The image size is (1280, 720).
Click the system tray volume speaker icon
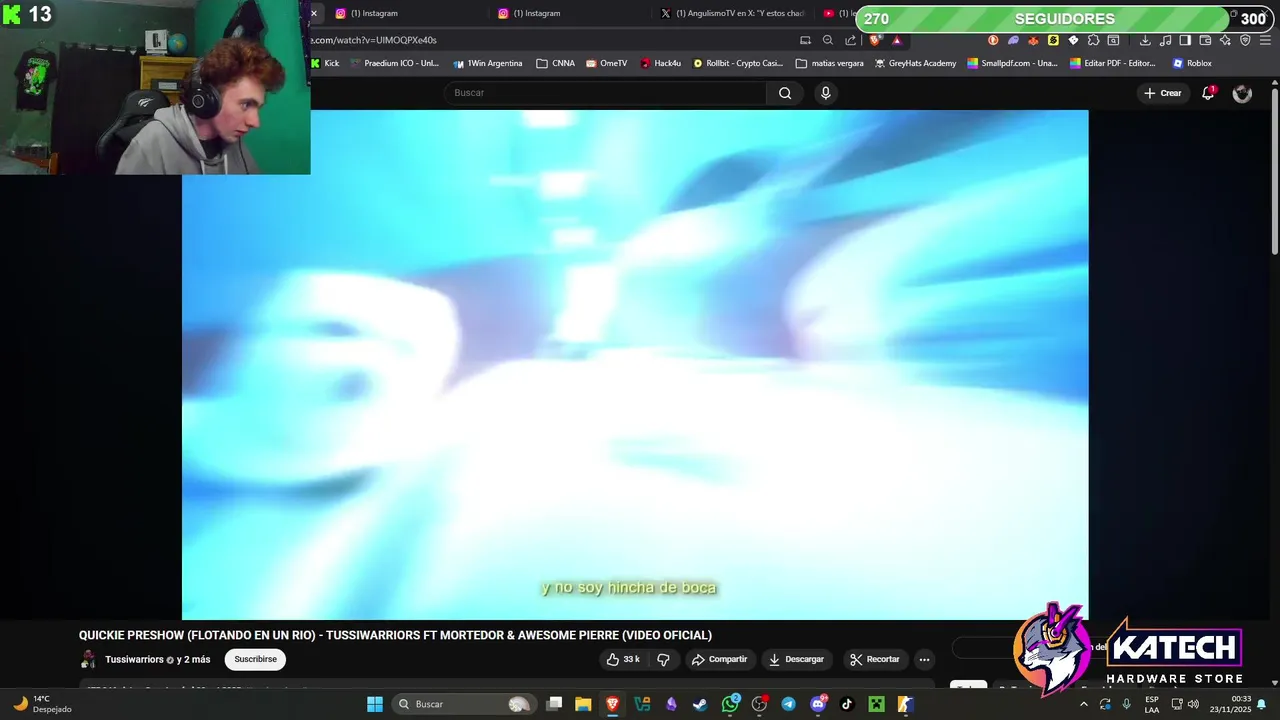point(1193,704)
